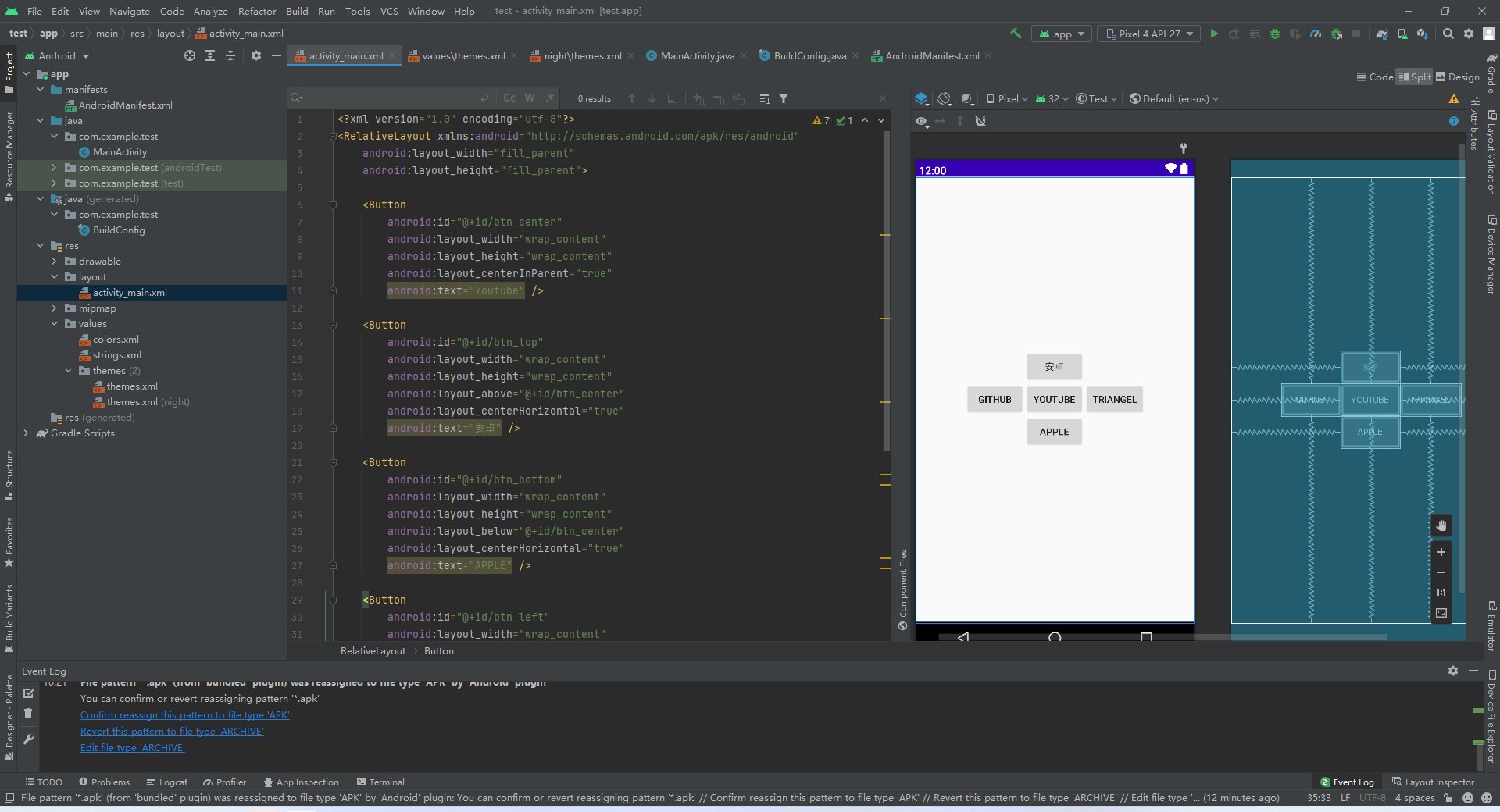Open the Profile app gauge icon
Viewport: 1500px width, 812px height.
click(x=1316, y=34)
